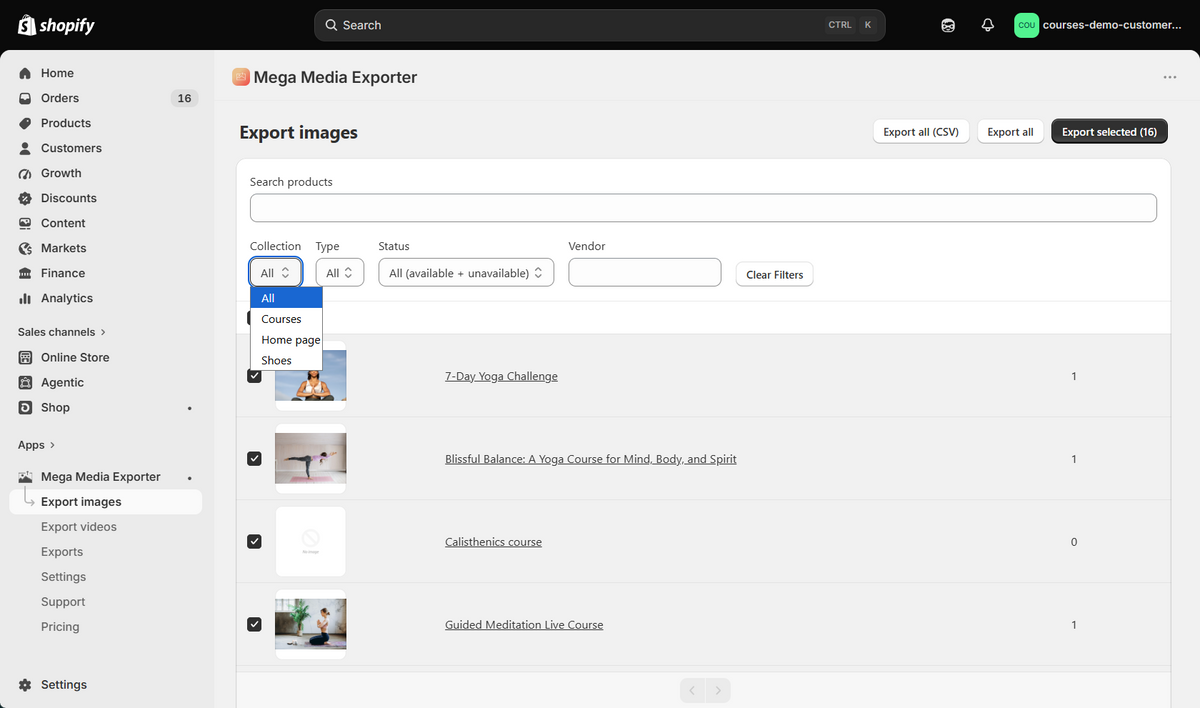
Task: Click the Online Store storefront icon
Action: coord(25,357)
